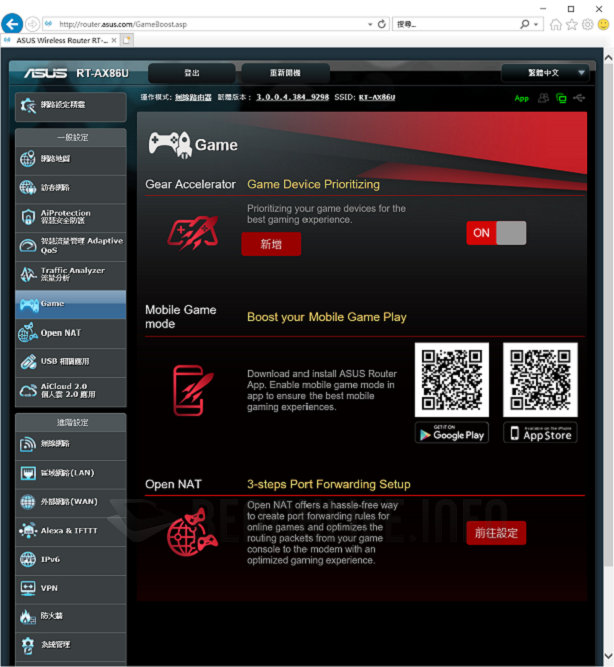Click the browser back arrow button
This screenshot has width=614, height=667.
pyautogui.click(x=12, y=24)
